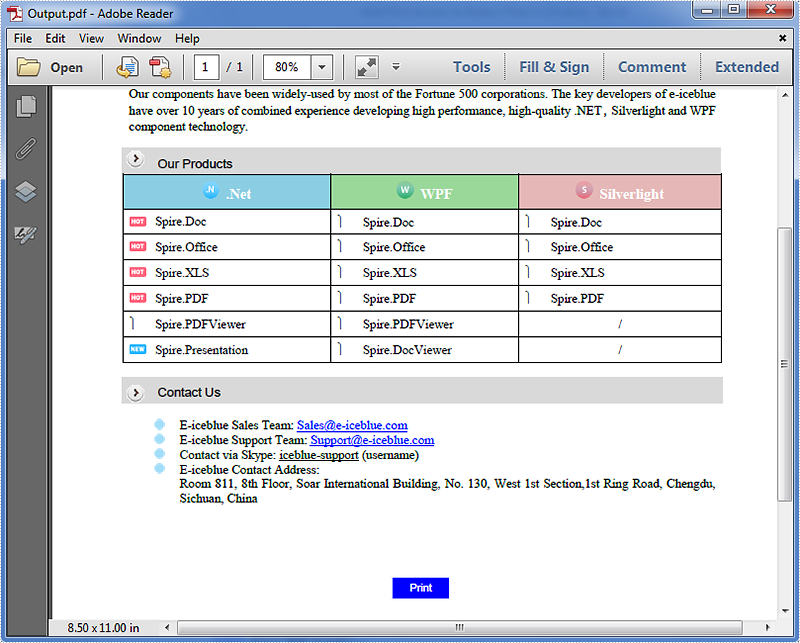This screenshot has width=800, height=643.
Task: Open the Window menu
Action: coord(139,39)
